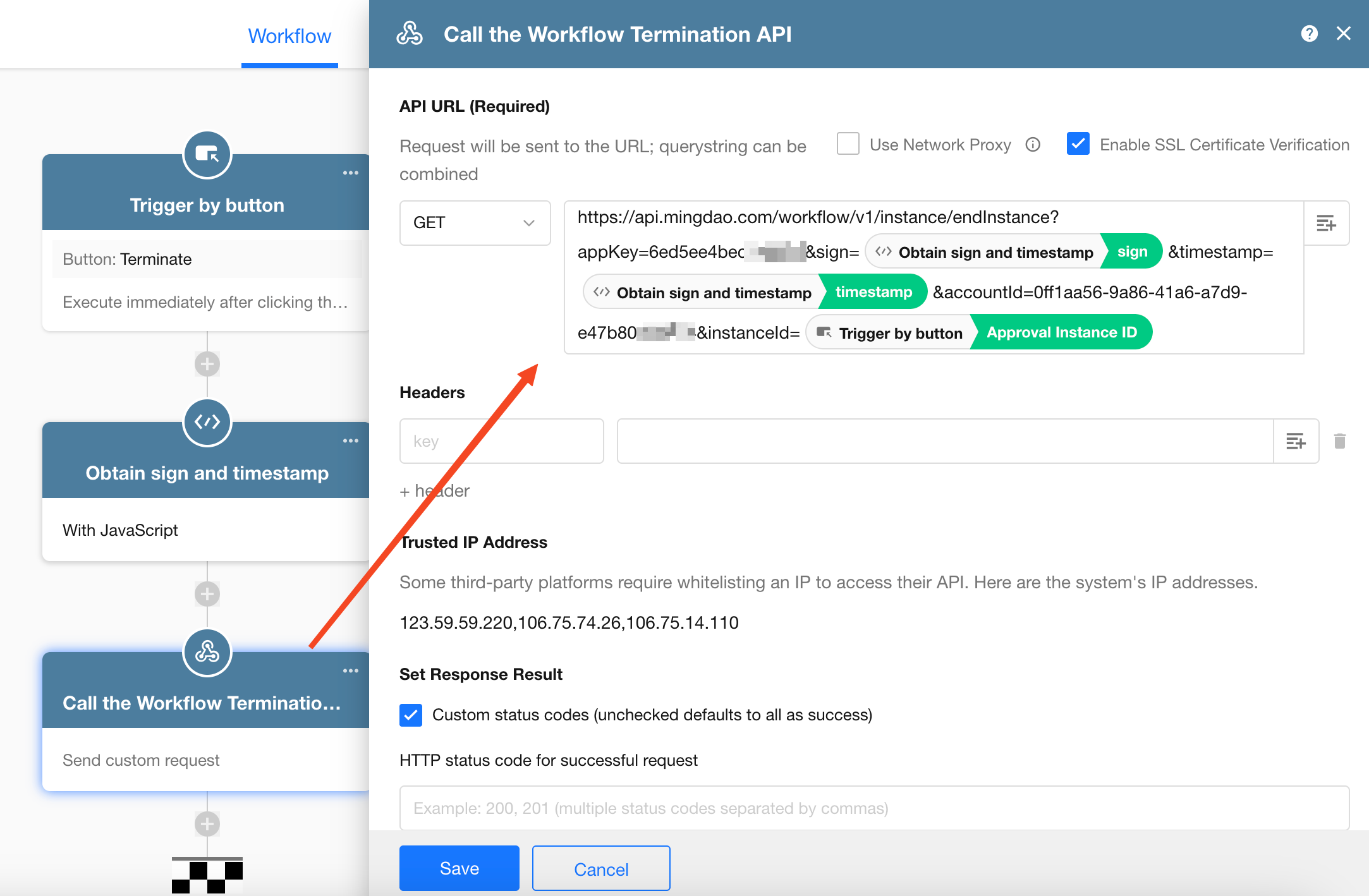Delete the header row with trash icon
The width and height of the screenshot is (1369, 896).
click(1339, 441)
